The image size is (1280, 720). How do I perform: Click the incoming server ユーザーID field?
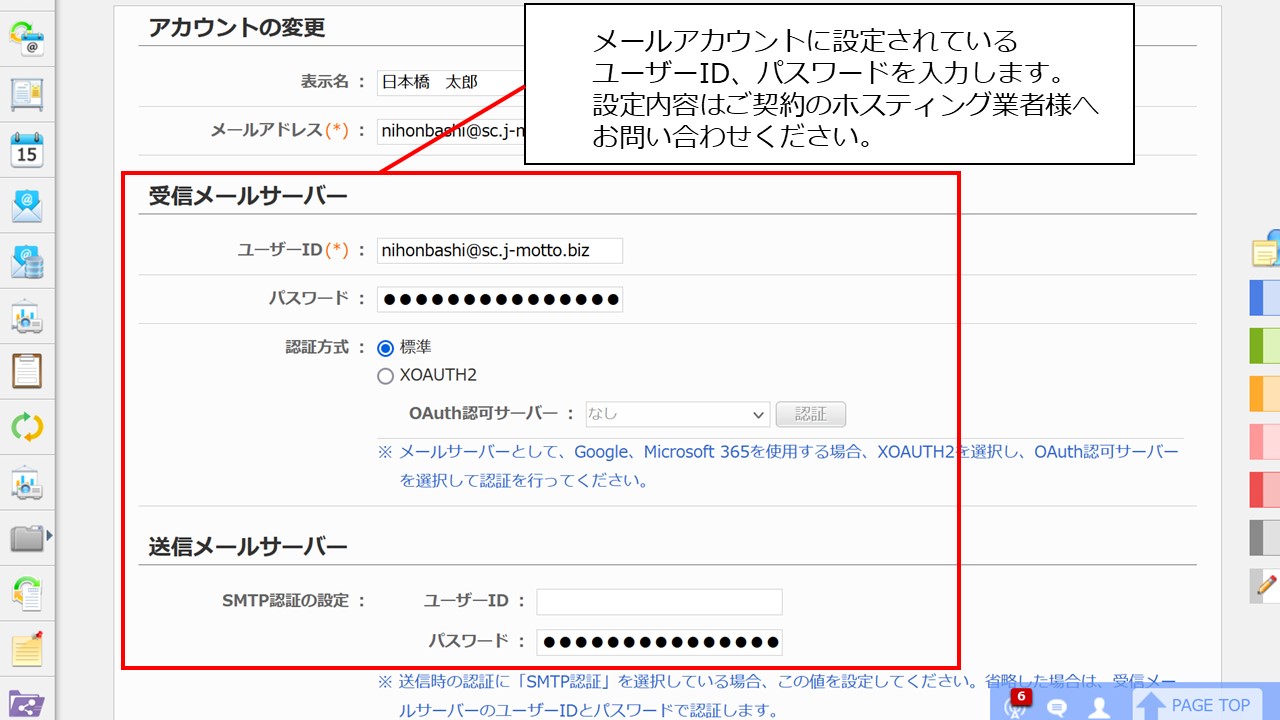coord(500,250)
